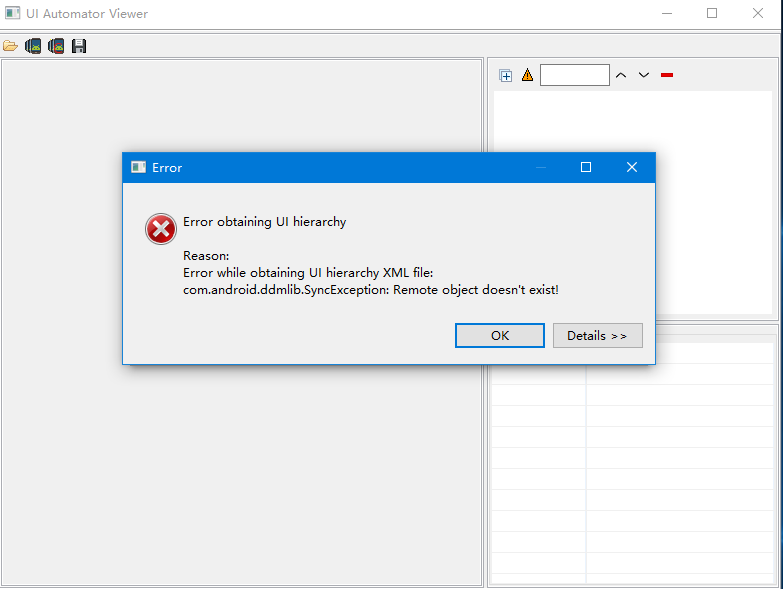Expand all nodes with the plus icon
The image size is (783, 589).
coord(505,75)
